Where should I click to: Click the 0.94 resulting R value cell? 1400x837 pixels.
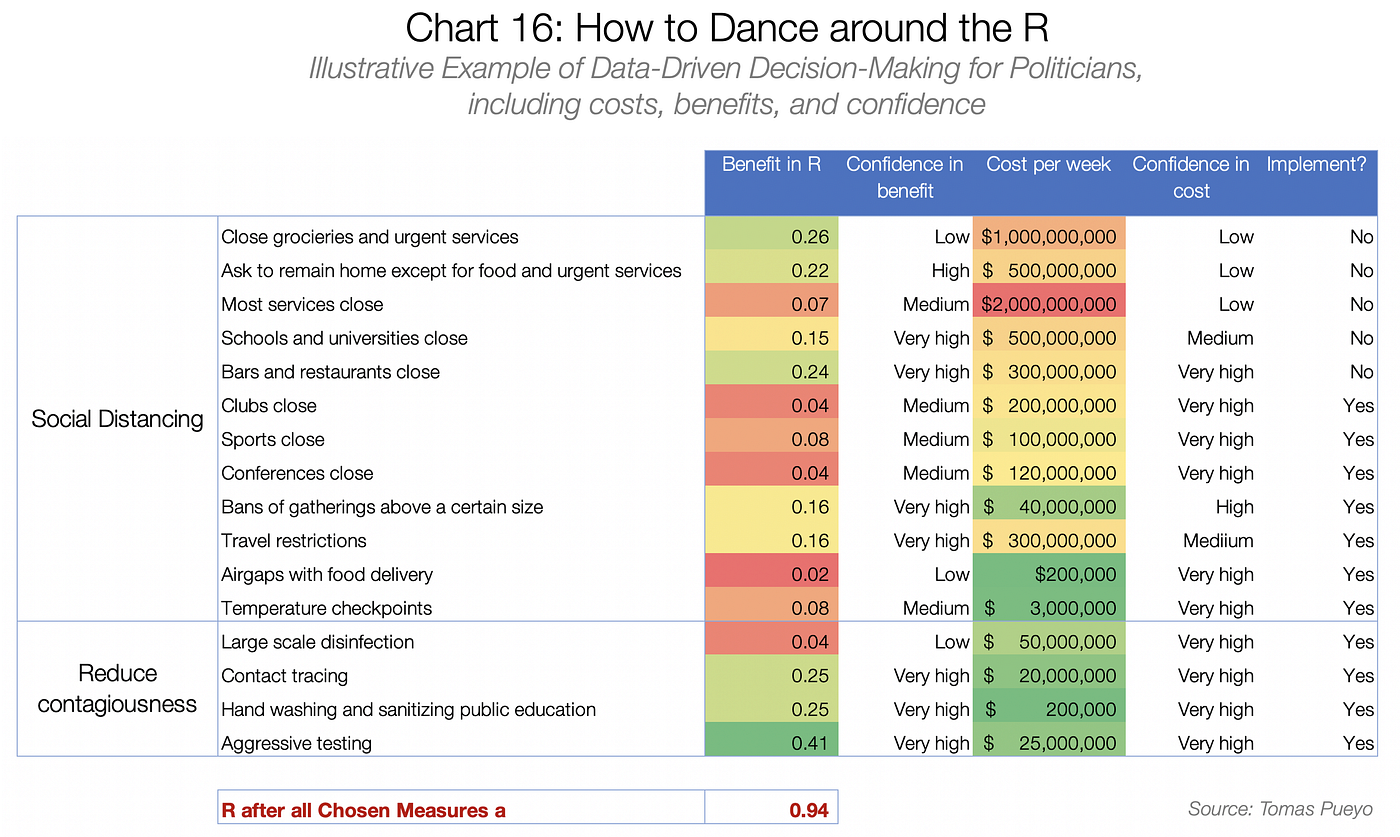pyautogui.click(x=771, y=808)
